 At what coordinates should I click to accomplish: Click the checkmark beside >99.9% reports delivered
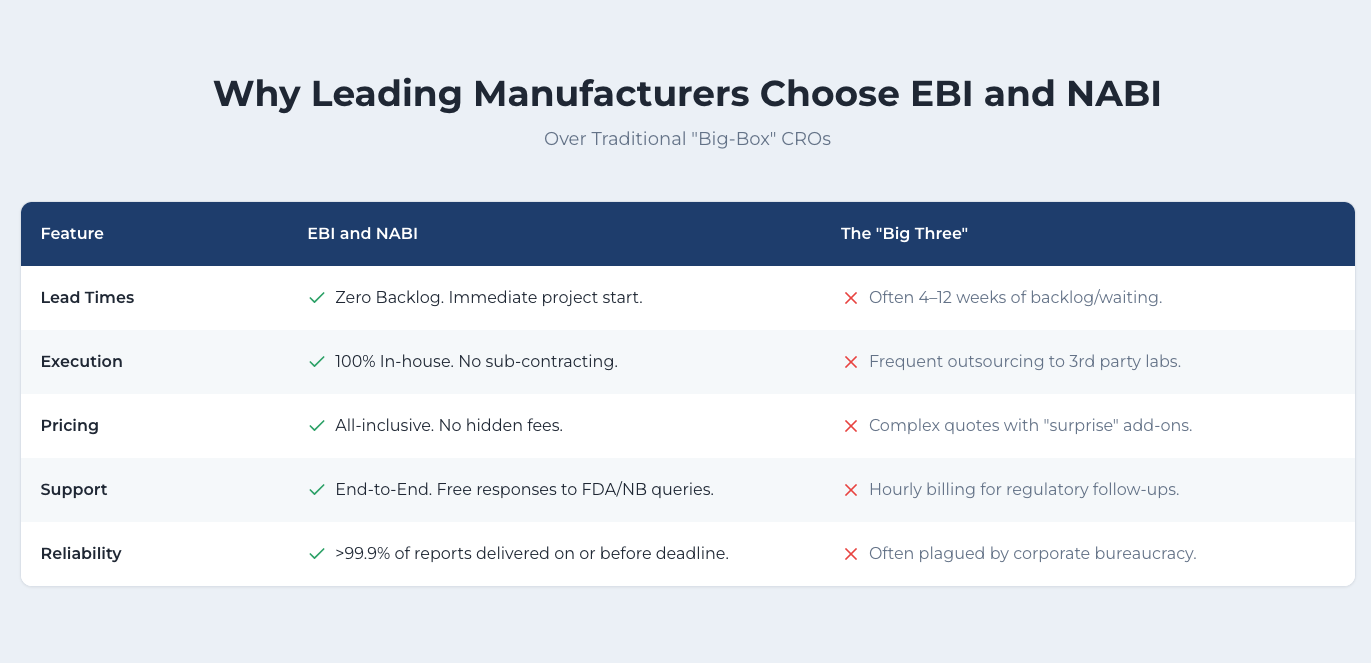(x=317, y=554)
